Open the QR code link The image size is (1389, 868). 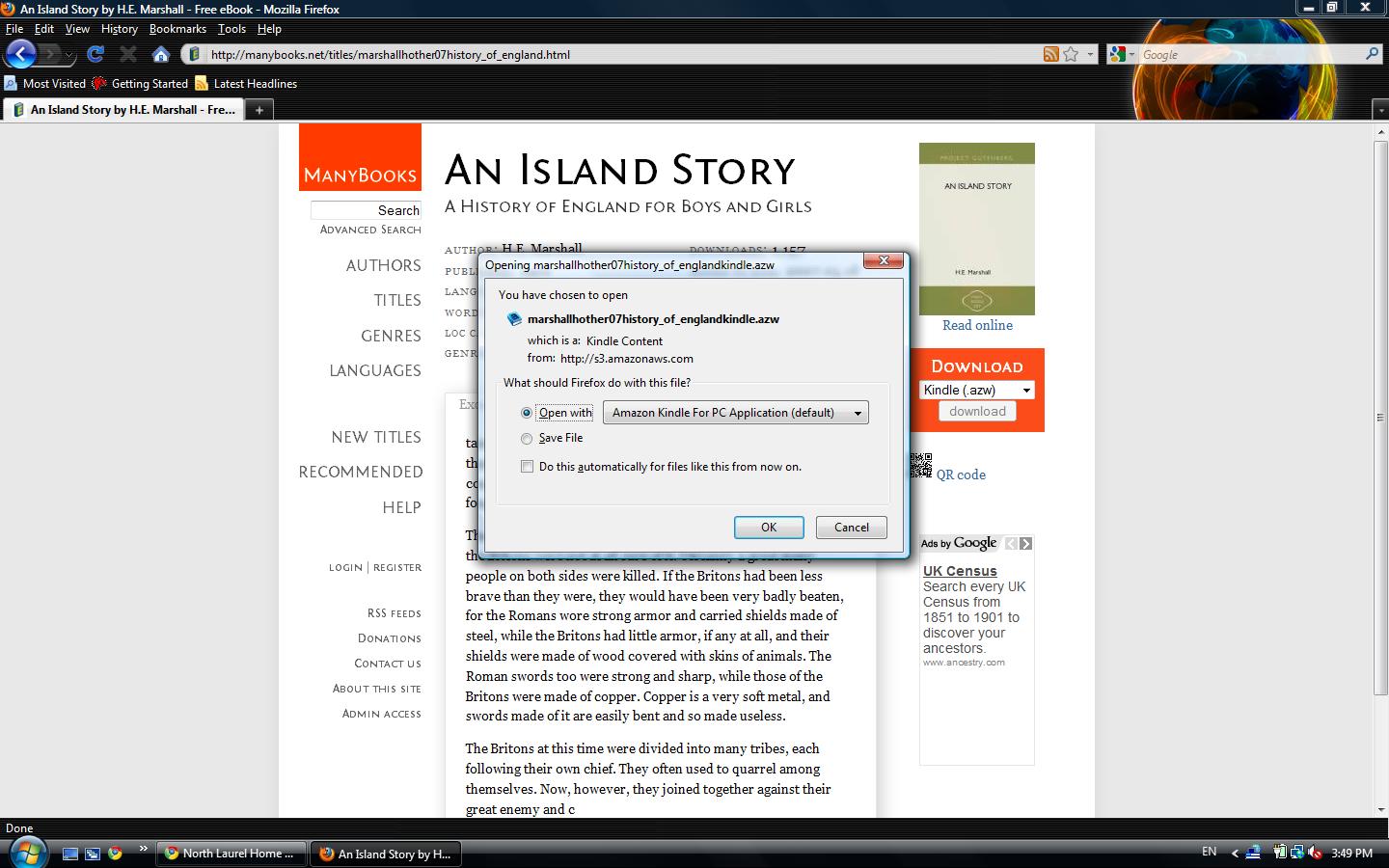[961, 475]
